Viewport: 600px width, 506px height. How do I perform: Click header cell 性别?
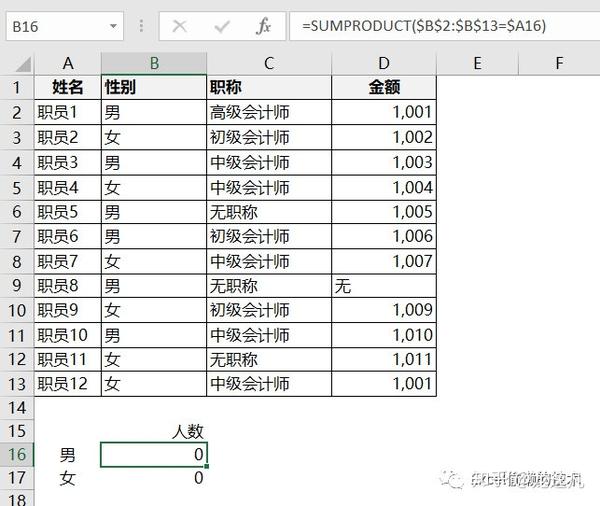154,87
